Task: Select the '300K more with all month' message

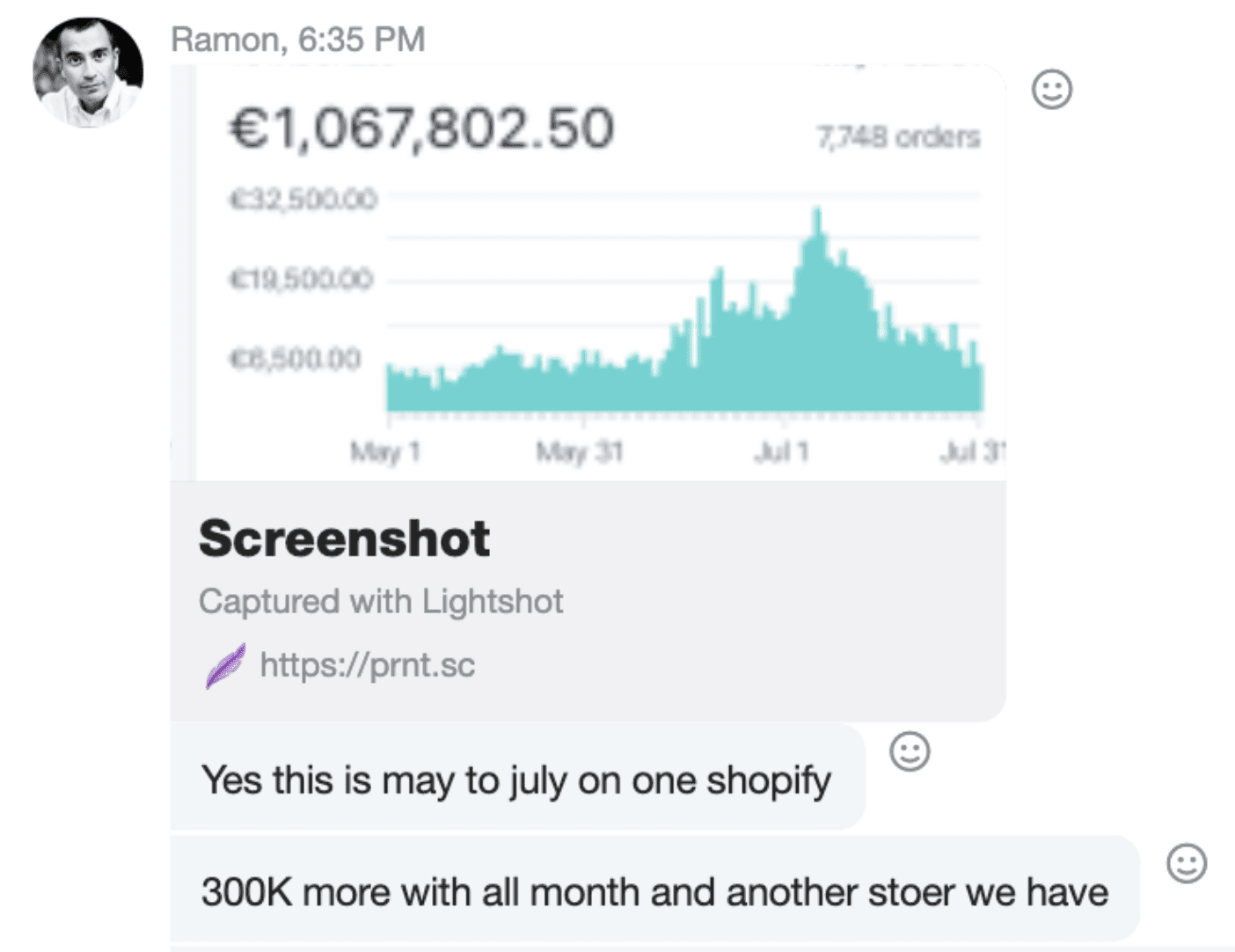Action: point(654,892)
